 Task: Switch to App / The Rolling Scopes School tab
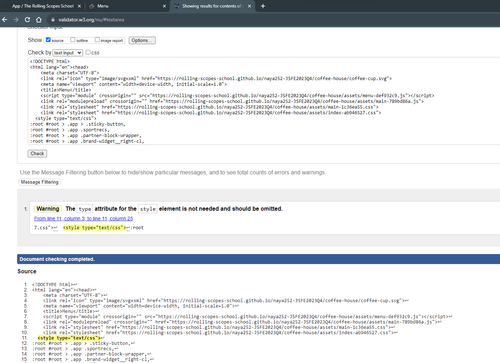42,6
